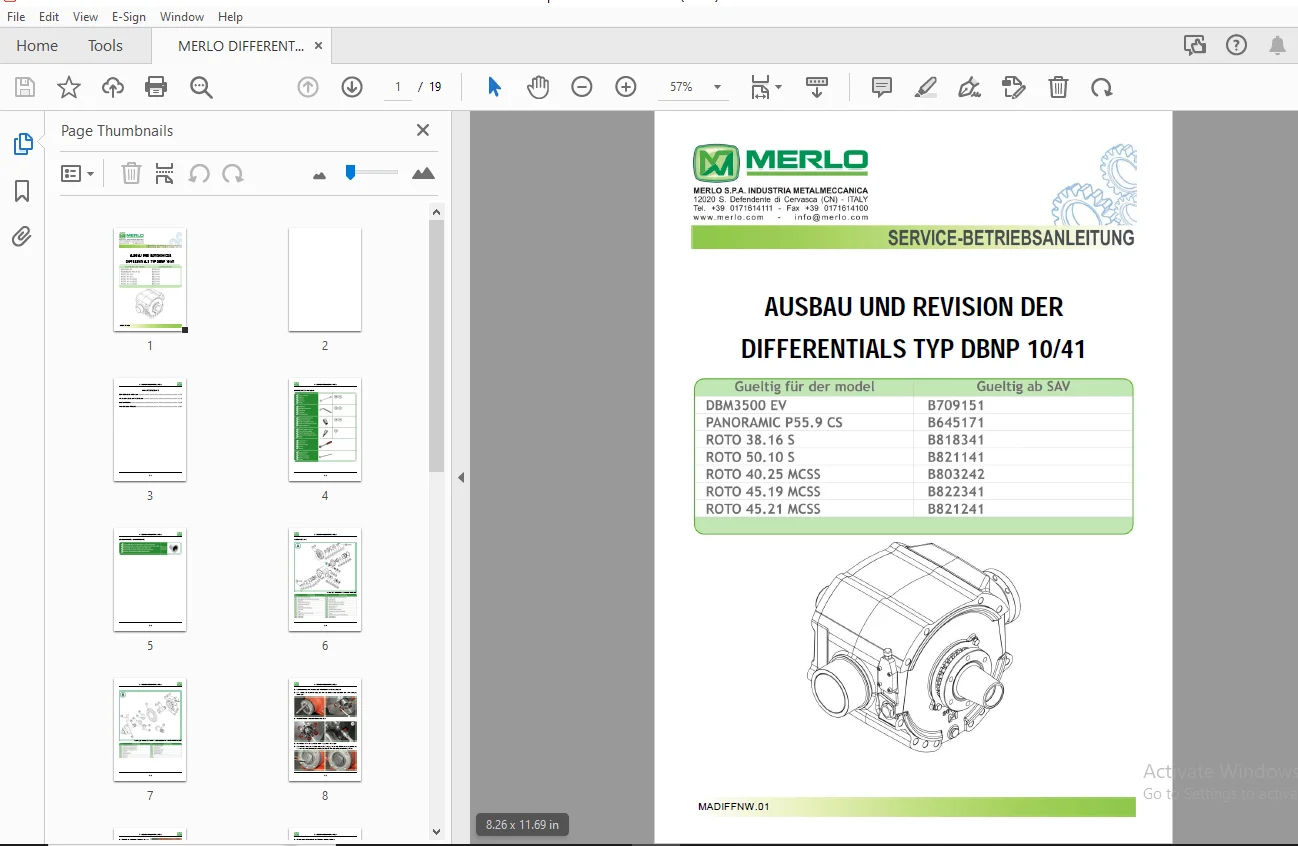1298x846 pixels.
Task: Select the blank page 2 thumbnail
Action: pos(325,280)
